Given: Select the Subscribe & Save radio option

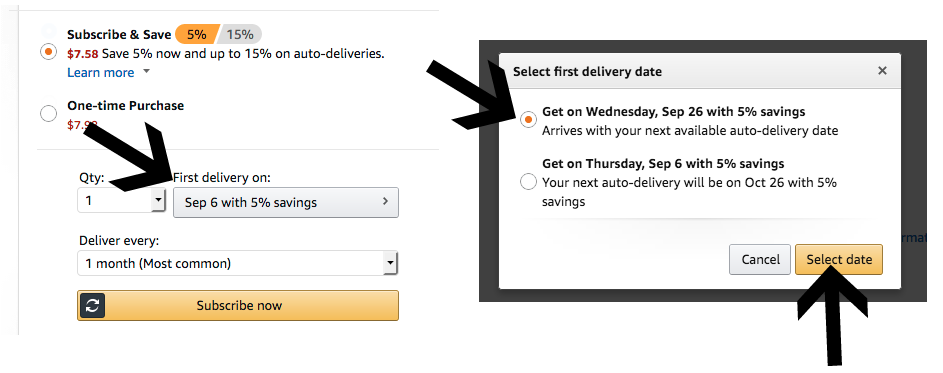Looking at the screenshot, I should (x=49, y=52).
